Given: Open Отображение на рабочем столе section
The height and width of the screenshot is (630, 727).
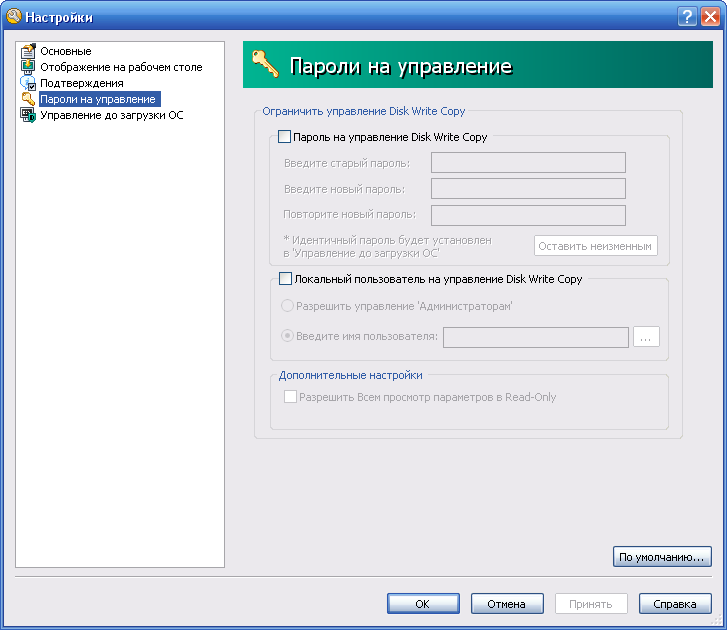Looking at the screenshot, I should 121,67.
